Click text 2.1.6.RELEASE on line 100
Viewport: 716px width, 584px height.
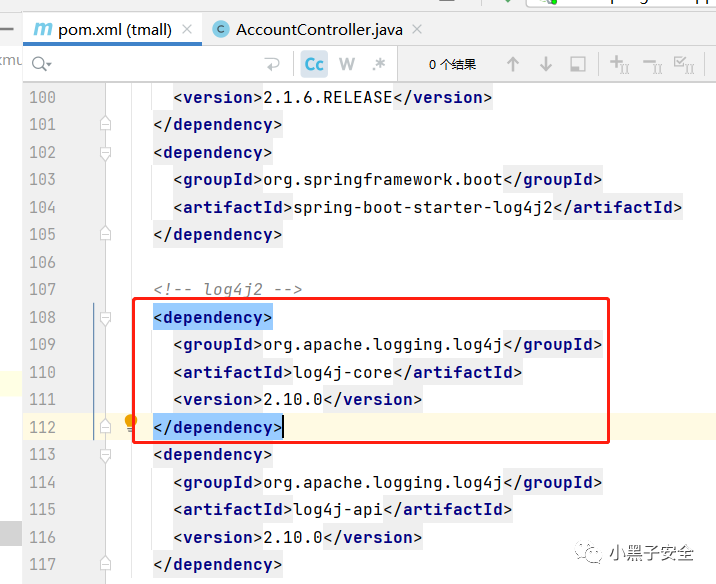pos(328,97)
